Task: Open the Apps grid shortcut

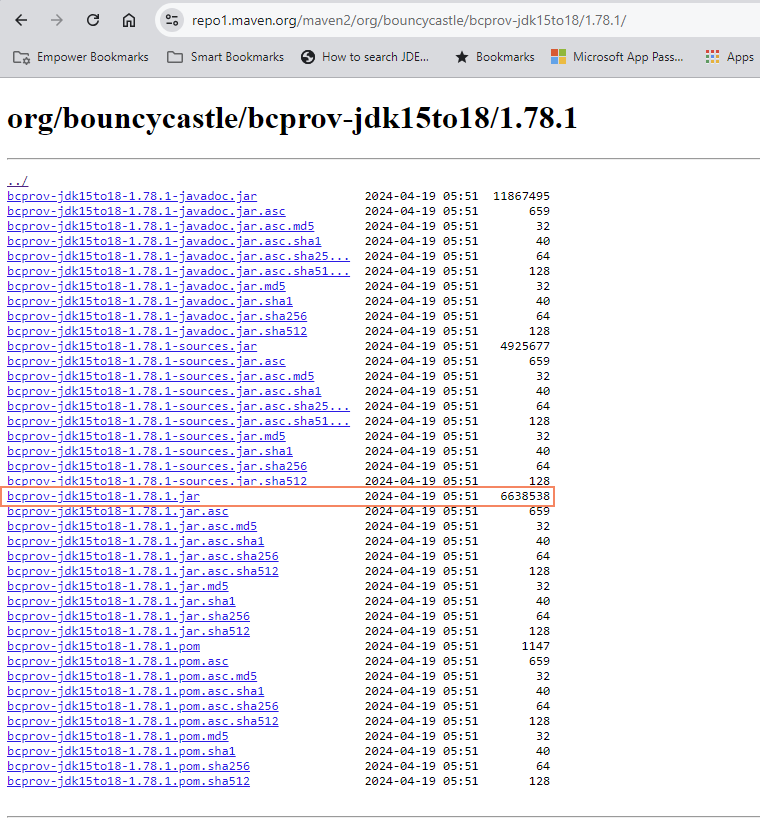Action: [x=729, y=57]
